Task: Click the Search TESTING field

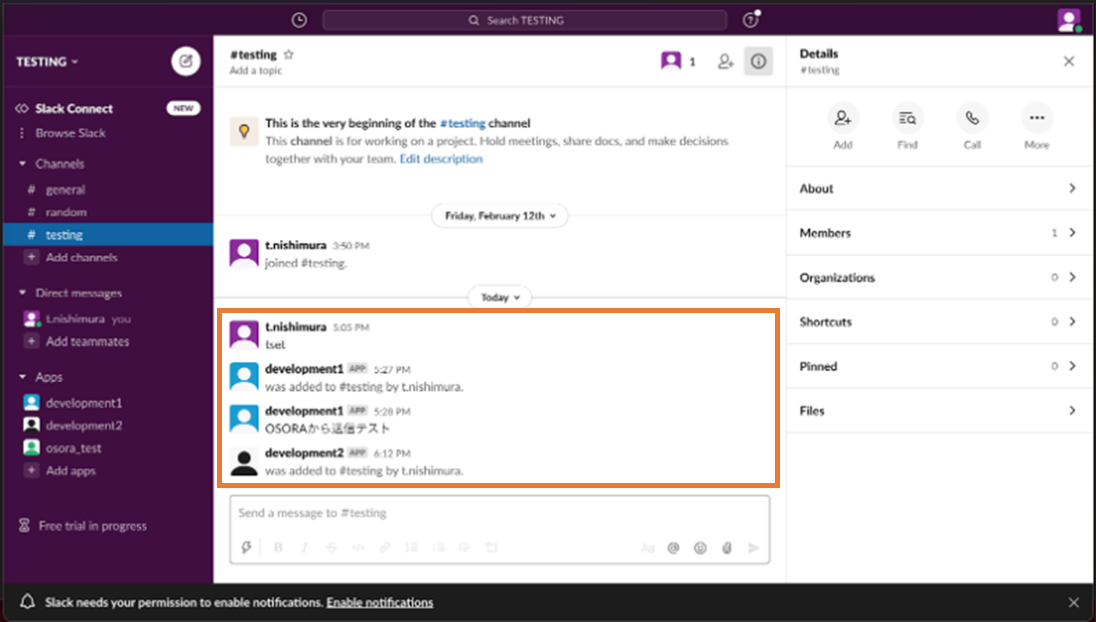Action: click(x=524, y=20)
